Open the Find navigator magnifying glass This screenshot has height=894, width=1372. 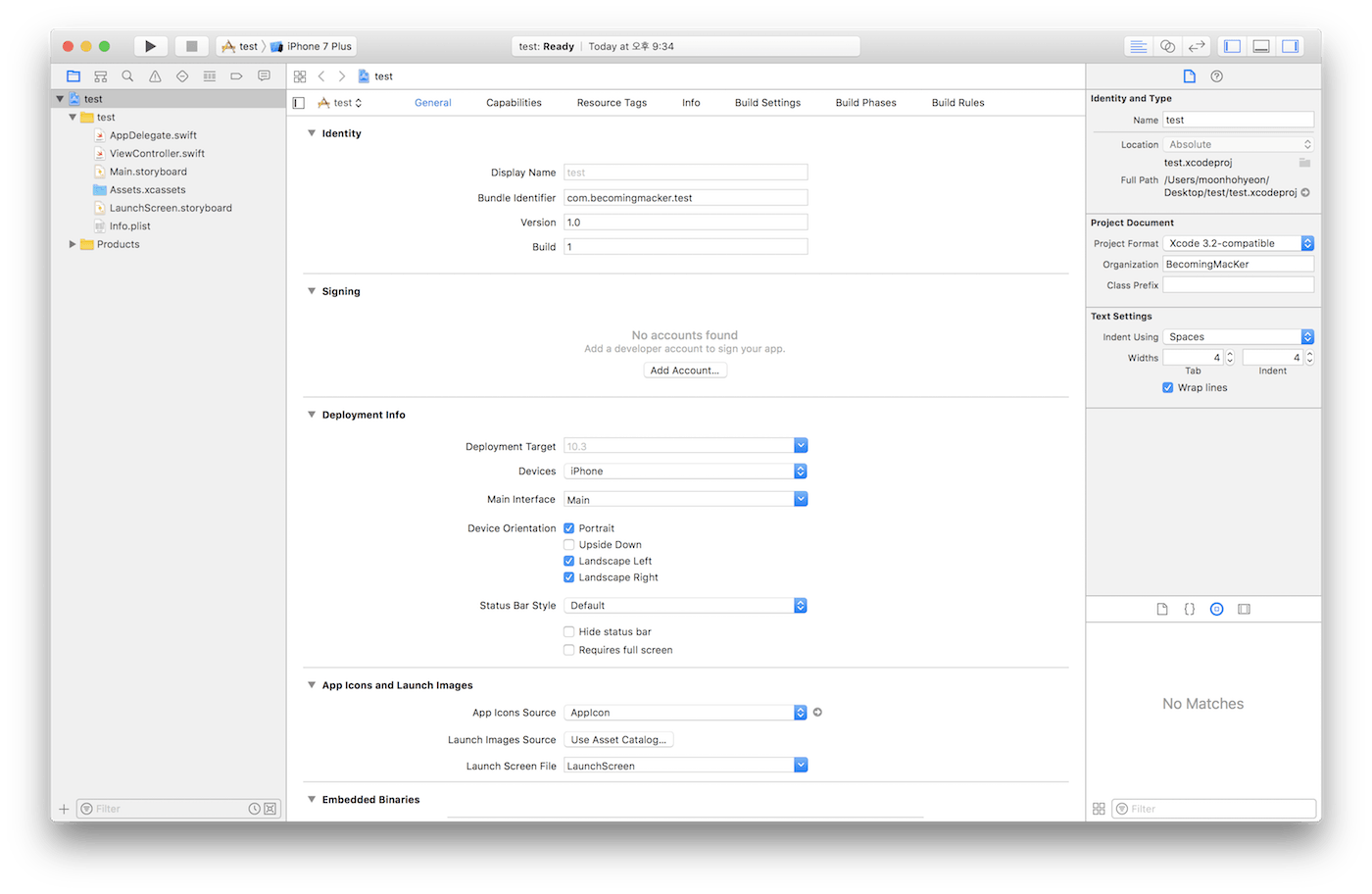click(127, 75)
